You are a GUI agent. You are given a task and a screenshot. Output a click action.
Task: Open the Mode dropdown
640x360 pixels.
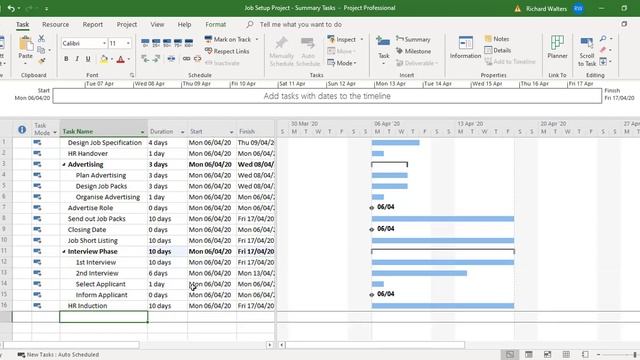(x=342, y=63)
